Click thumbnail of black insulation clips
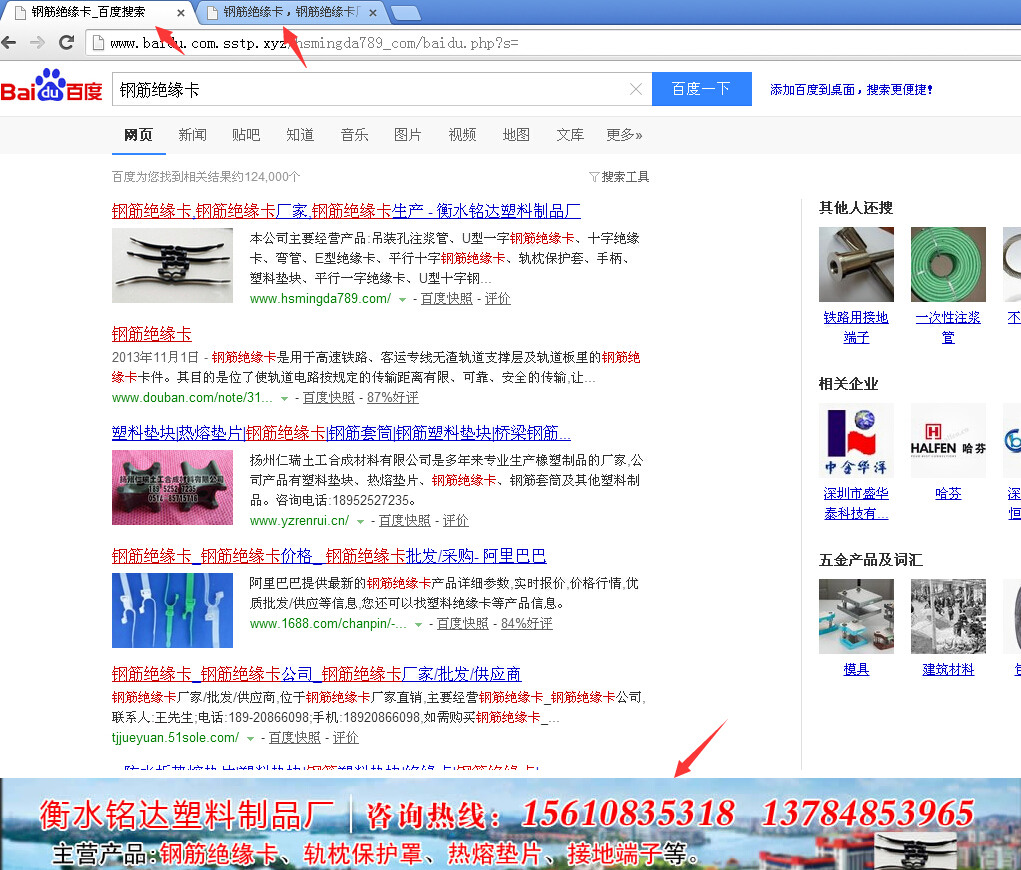The image size is (1021, 870). 172,265
